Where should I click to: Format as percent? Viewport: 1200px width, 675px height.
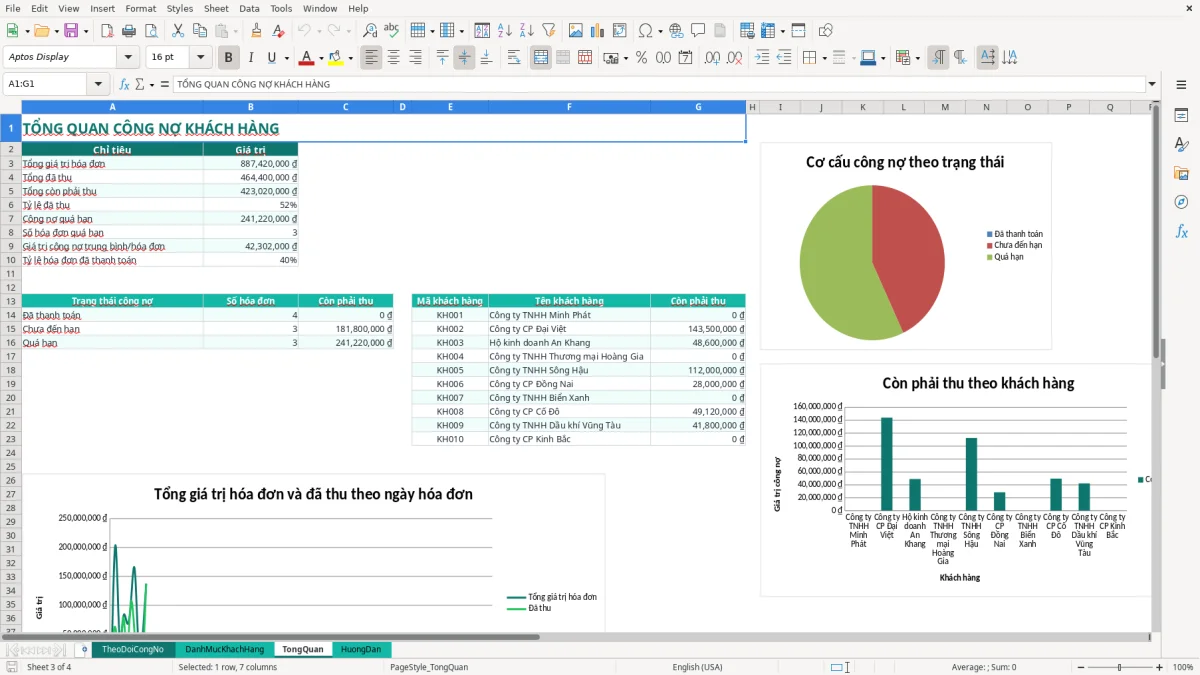click(641, 58)
